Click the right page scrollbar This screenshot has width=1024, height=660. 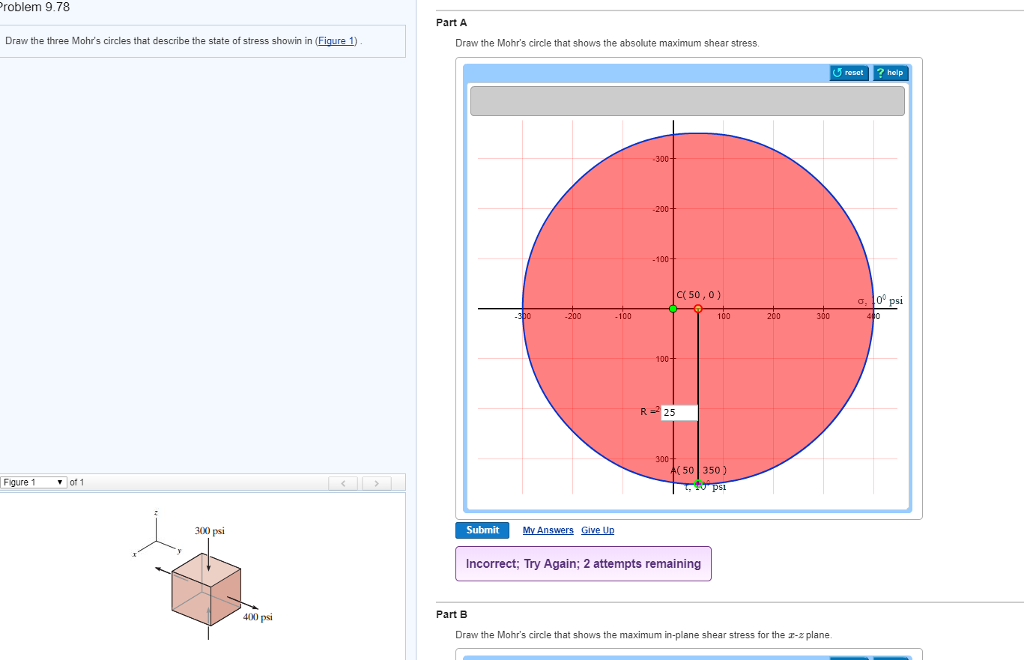[1019, 330]
